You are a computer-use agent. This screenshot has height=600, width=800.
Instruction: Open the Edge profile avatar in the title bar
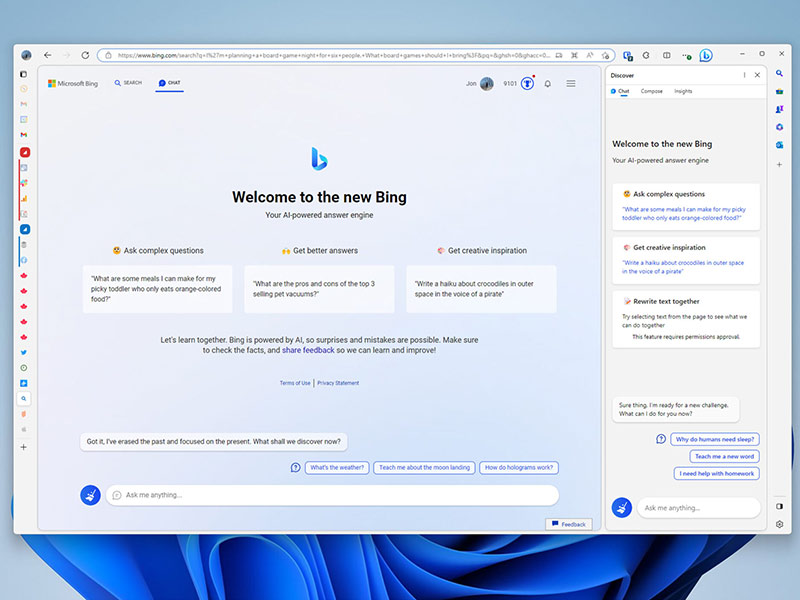pyautogui.click(x=27, y=55)
